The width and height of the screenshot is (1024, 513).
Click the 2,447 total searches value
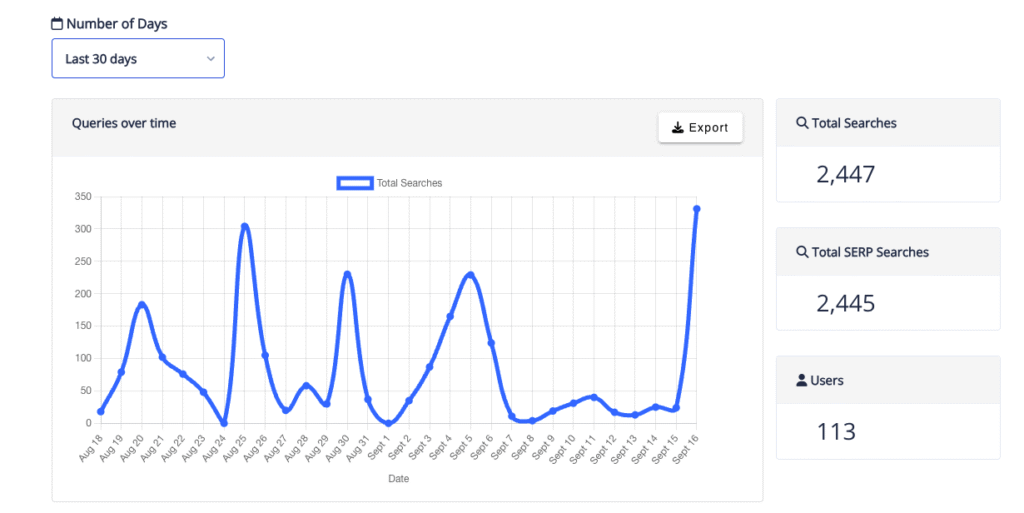click(x=845, y=175)
